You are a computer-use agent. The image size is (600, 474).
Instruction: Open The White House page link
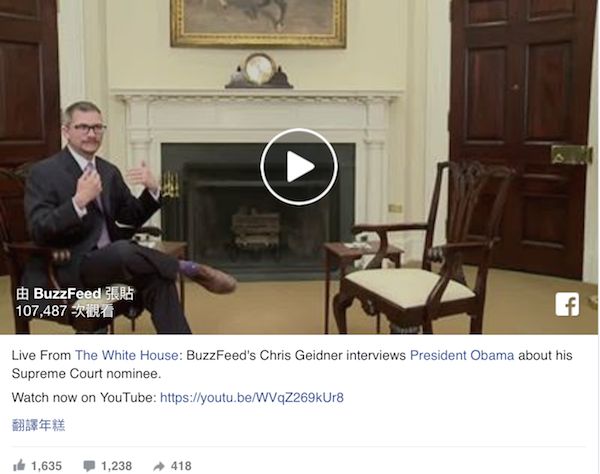point(126,355)
